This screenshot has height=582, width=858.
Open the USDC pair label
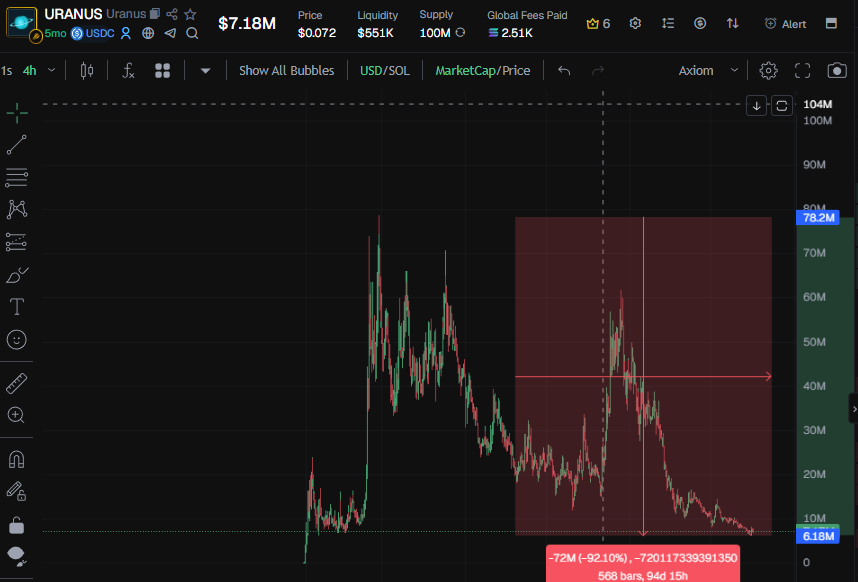pyautogui.click(x=94, y=33)
